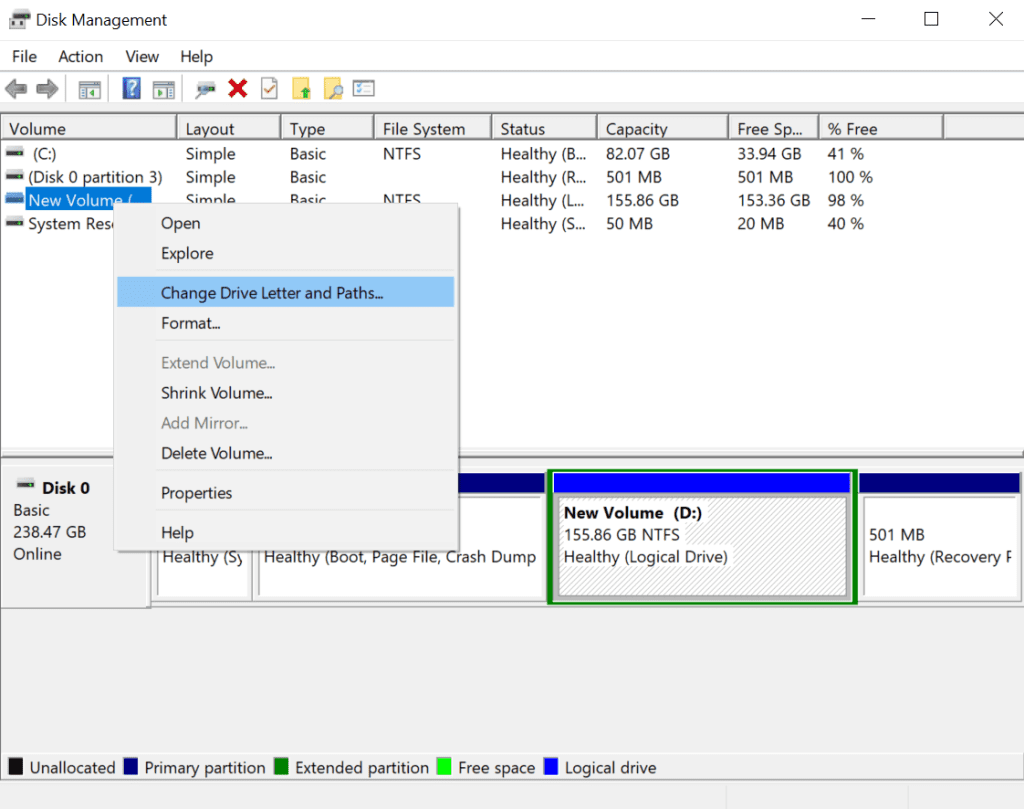1024x809 pixels.
Task: Click the Back navigation arrow icon
Action: pyautogui.click(x=16, y=88)
